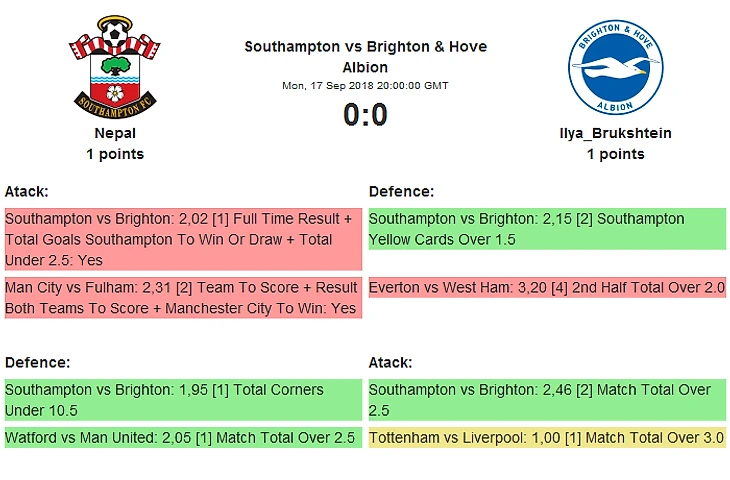Select Total Corners Under 10.5 bet
The height and width of the screenshot is (480, 730).
tap(182, 399)
